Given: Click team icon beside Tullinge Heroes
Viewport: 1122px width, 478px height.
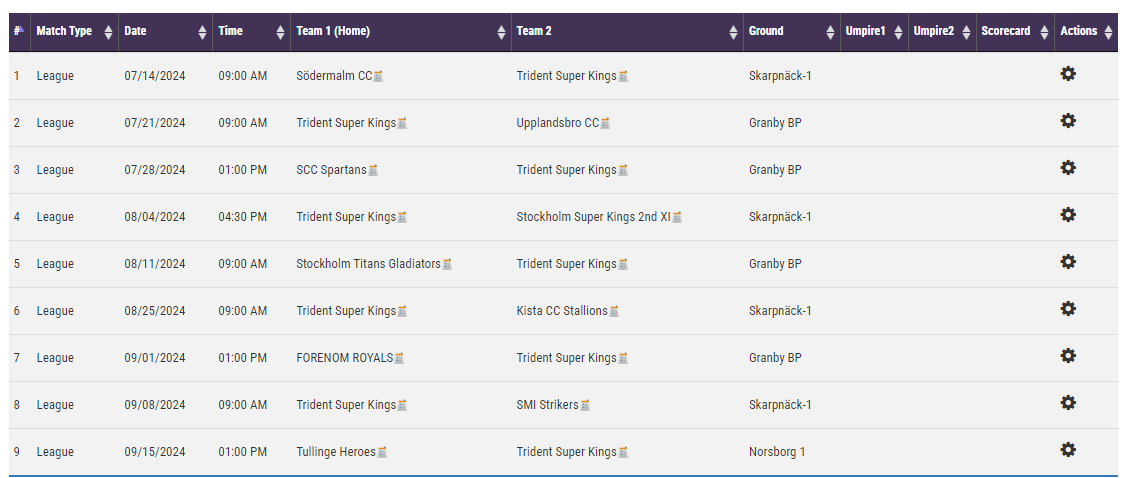Looking at the screenshot, I should pyautogui.click(x=382, y=453).
